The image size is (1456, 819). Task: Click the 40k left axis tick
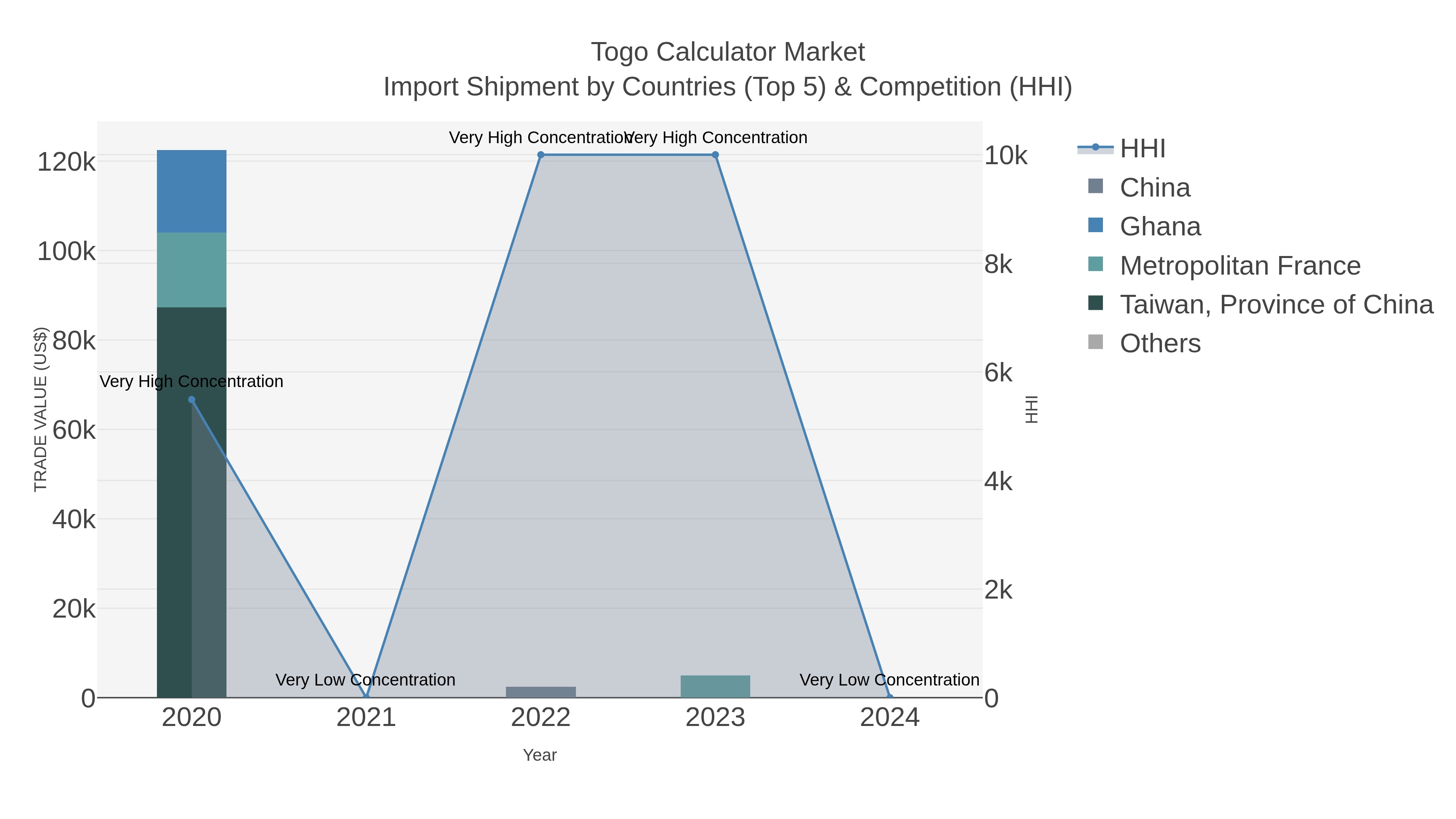tap(74, 519)
